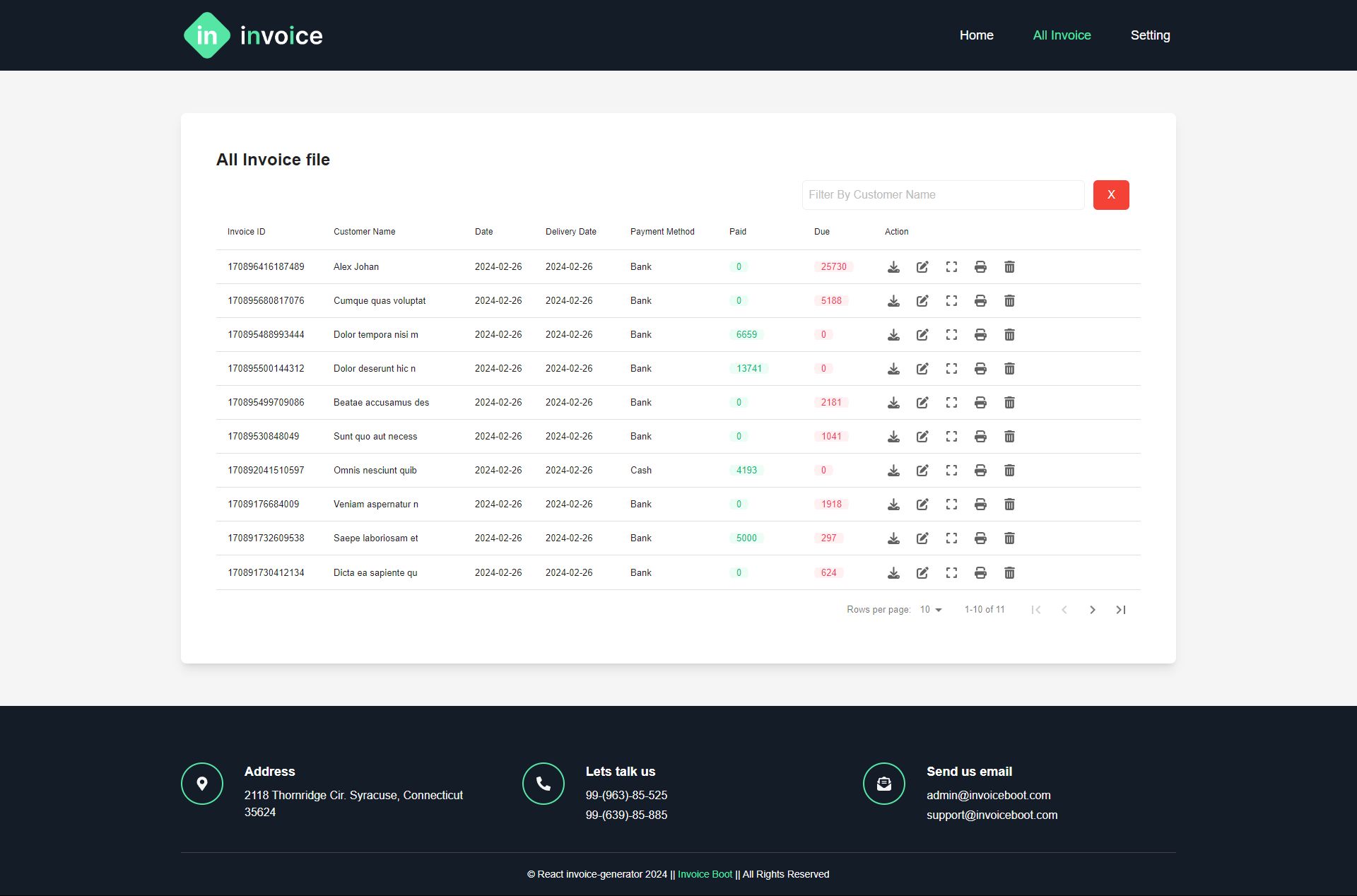The image size is (1357, 896).
Task: Delete the Dicta ea sapiente qu invoice
Action: (1009, 573)
